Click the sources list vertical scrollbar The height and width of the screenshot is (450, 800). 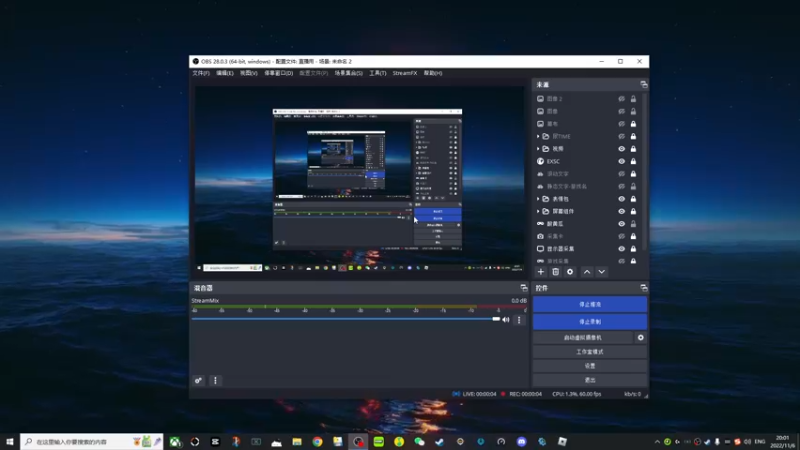click(645, 171)
